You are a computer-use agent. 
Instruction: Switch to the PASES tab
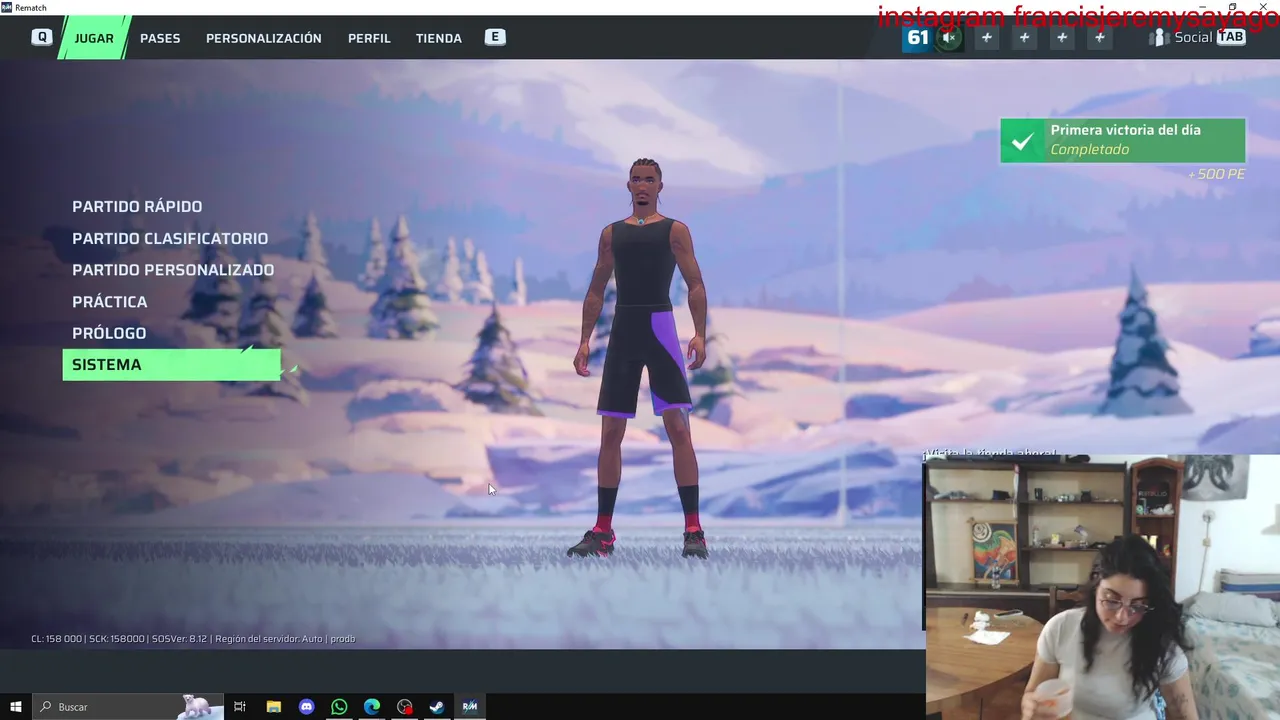point(160,38)
